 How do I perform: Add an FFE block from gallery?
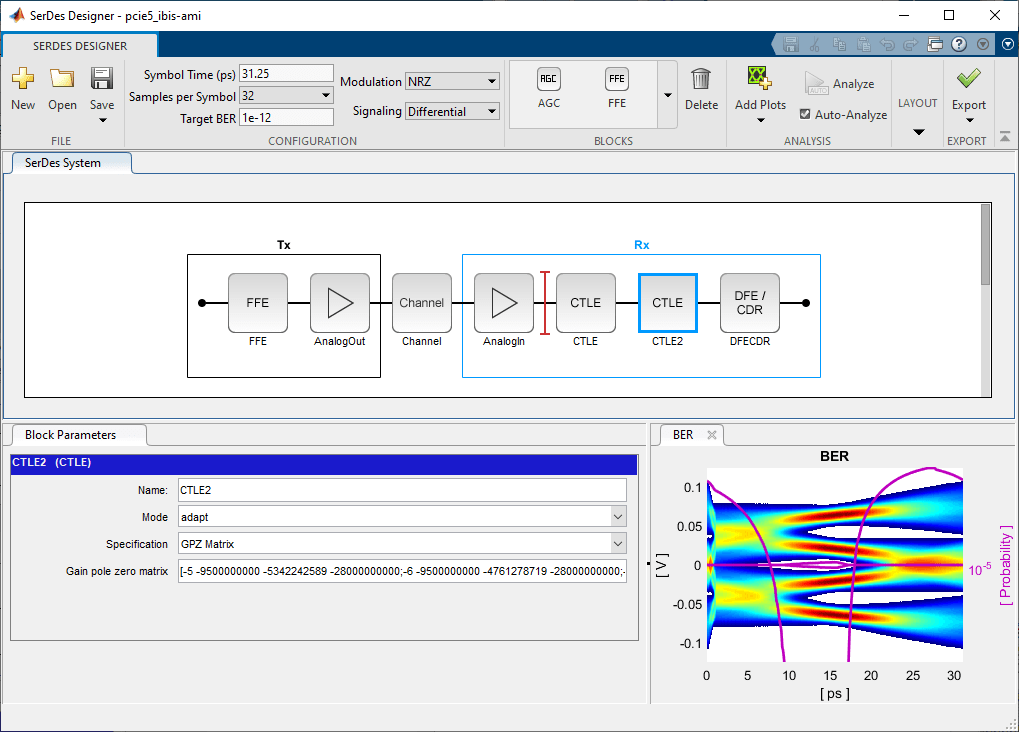coord(617,80)
